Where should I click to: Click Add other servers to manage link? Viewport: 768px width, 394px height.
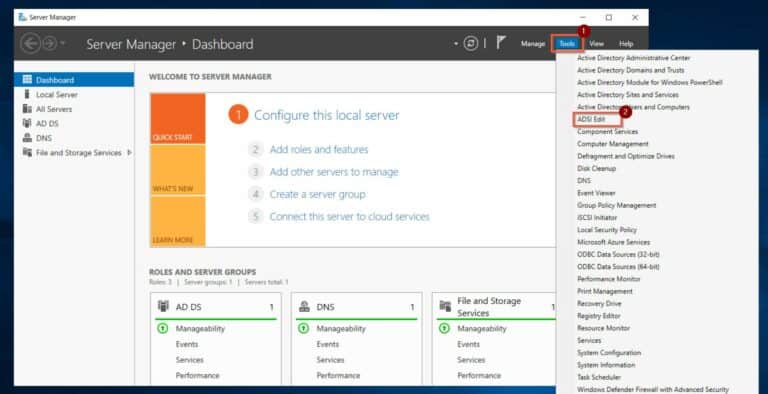334,172
